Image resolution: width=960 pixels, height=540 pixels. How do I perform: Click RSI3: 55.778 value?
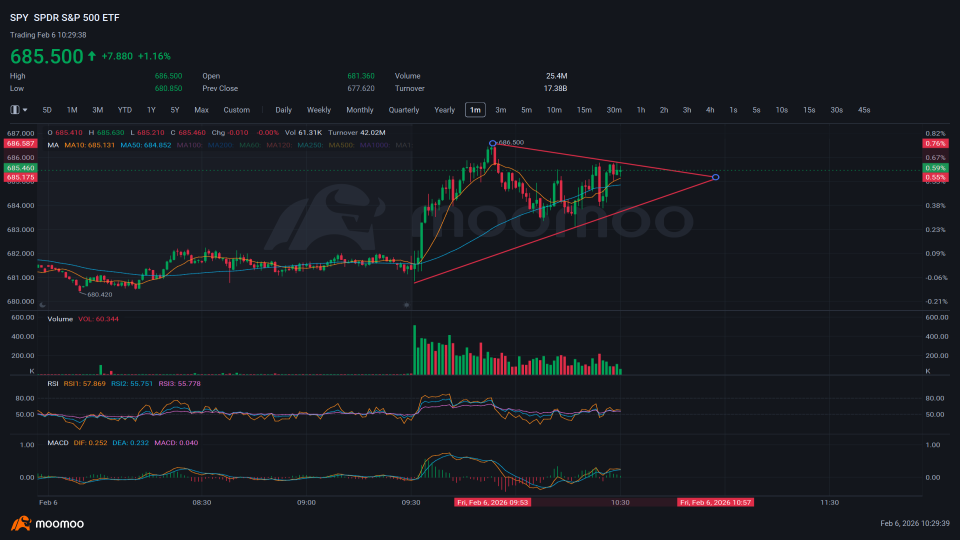tap(179, 384)
